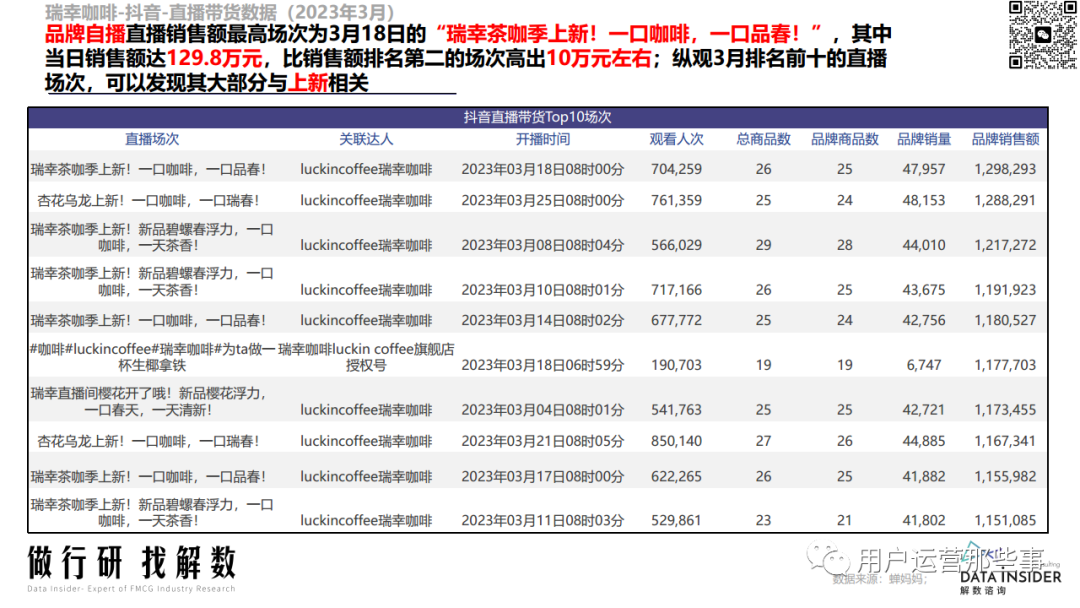
Task: Click the brand sales volume 41,802
Action: [924, 521]
